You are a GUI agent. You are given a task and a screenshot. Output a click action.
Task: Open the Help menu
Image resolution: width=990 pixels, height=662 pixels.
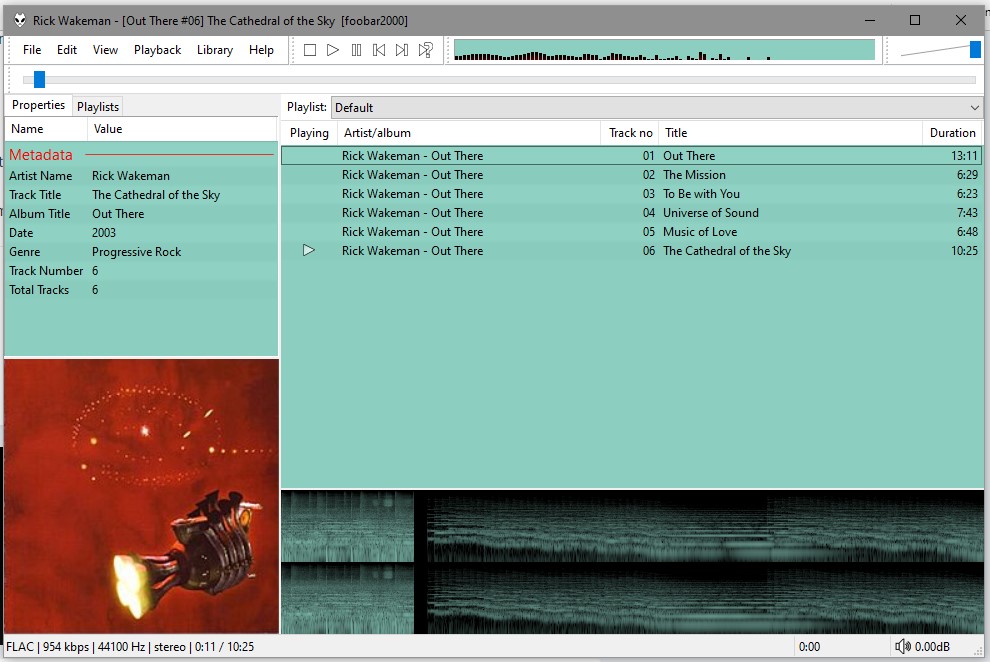pyautogui.click(x=261, y=50)
